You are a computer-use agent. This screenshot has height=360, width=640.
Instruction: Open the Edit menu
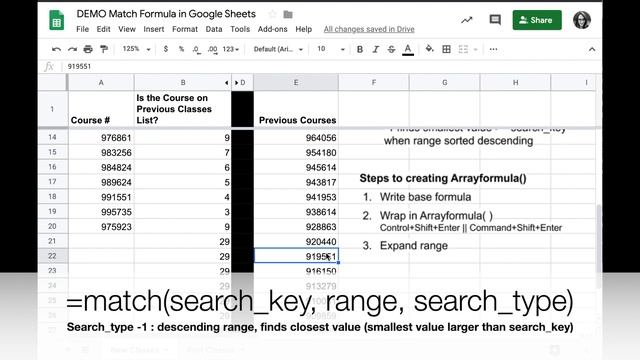point(103,29)
